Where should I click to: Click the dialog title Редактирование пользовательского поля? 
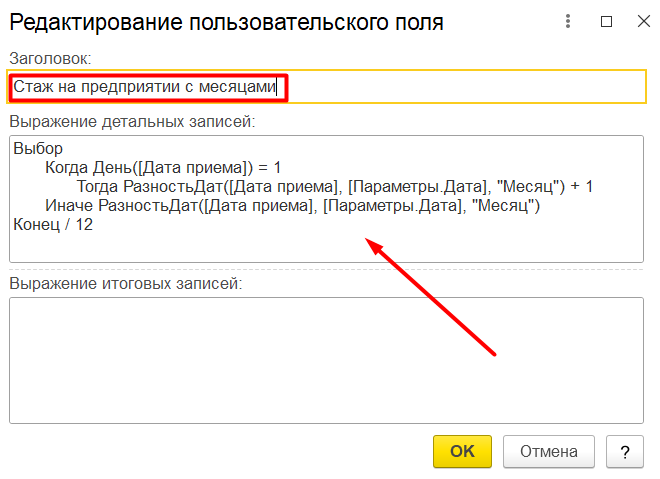click(x=226, y=22)
